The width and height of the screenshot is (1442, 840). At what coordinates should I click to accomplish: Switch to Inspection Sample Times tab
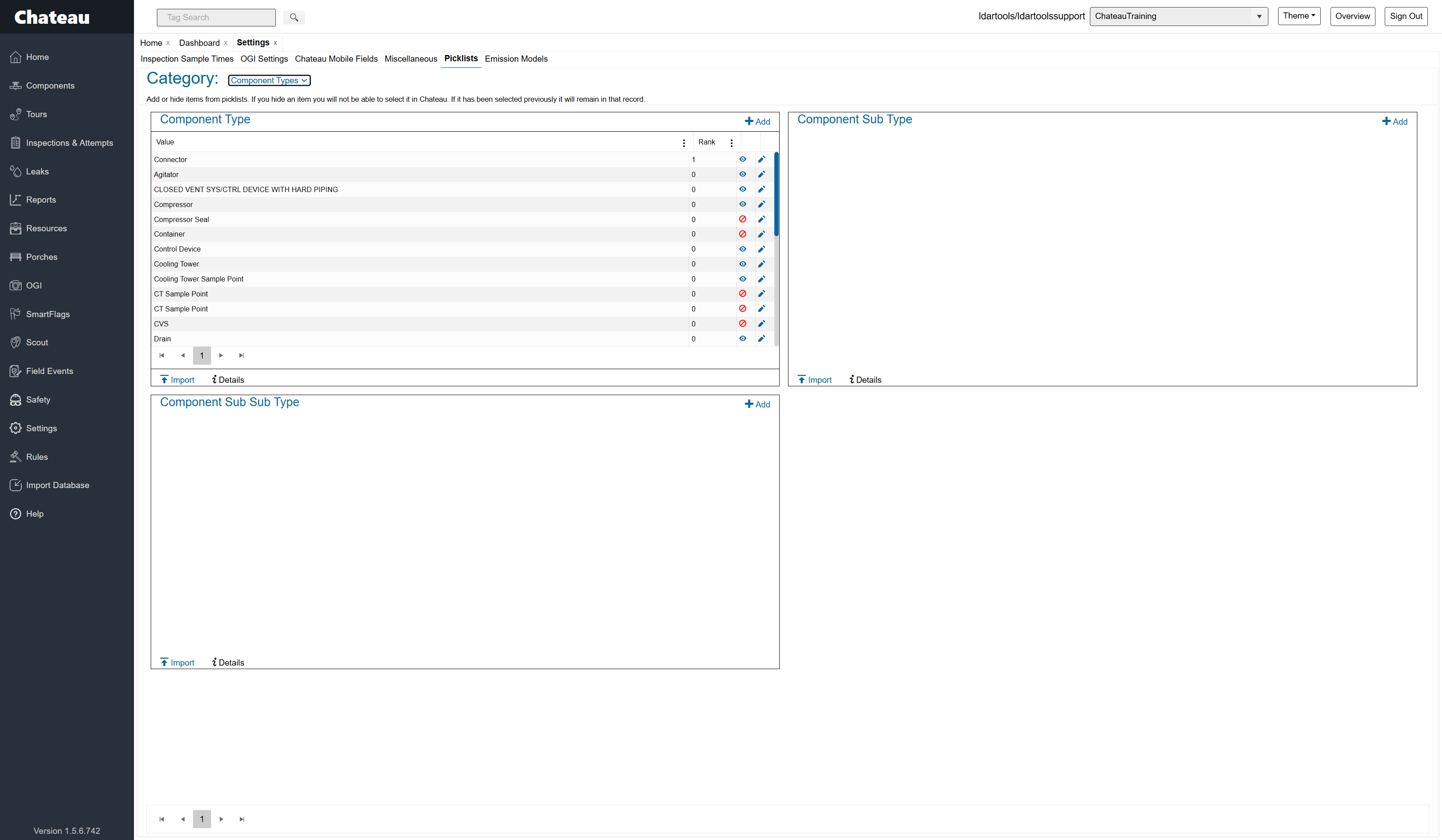click(187, 59)
